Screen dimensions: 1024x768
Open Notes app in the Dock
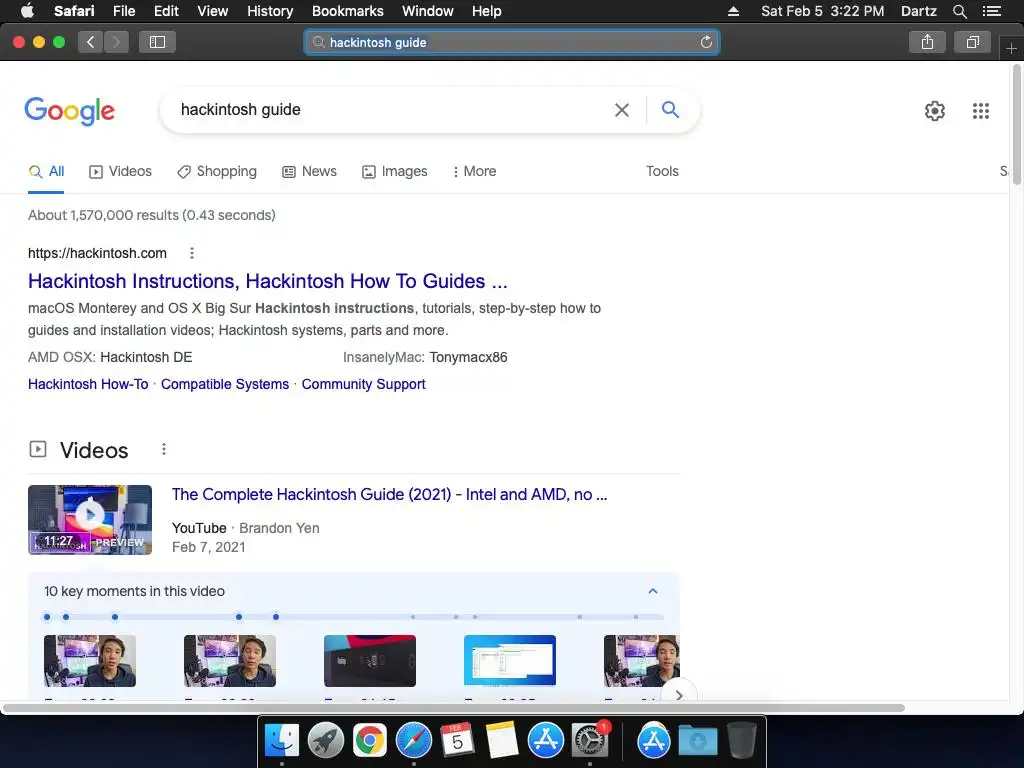click(x=502, y=741)
